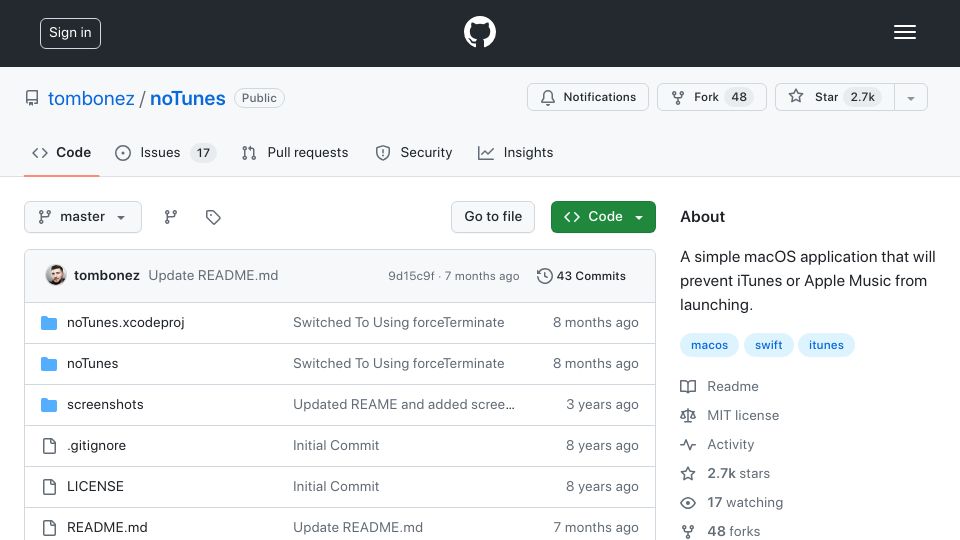The height and width of the screenshot is (540, 960).
Task: Open the Pull requests tab
Action: pos(295,152)
